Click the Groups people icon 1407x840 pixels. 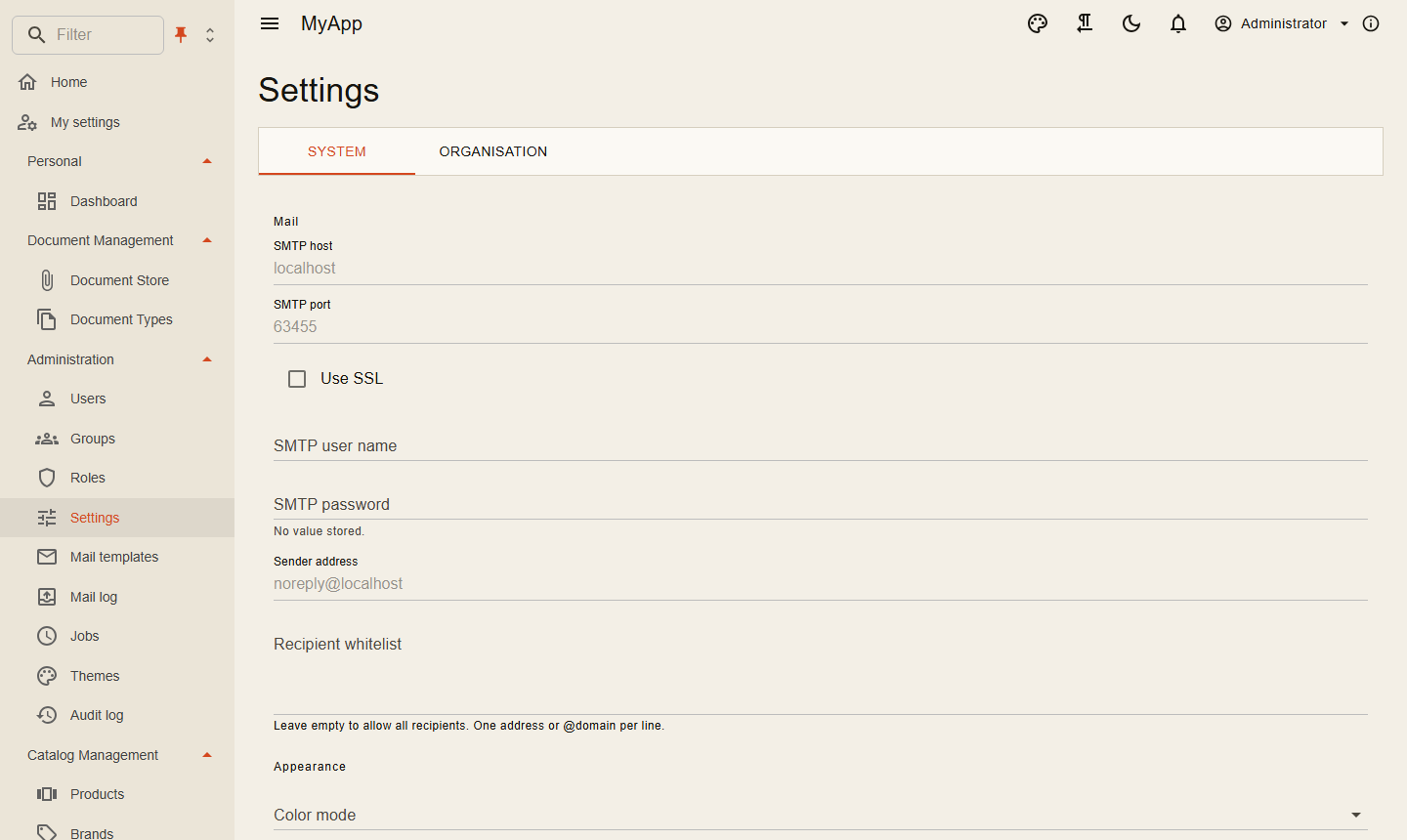pyautogui.click(x=47, y=439)
